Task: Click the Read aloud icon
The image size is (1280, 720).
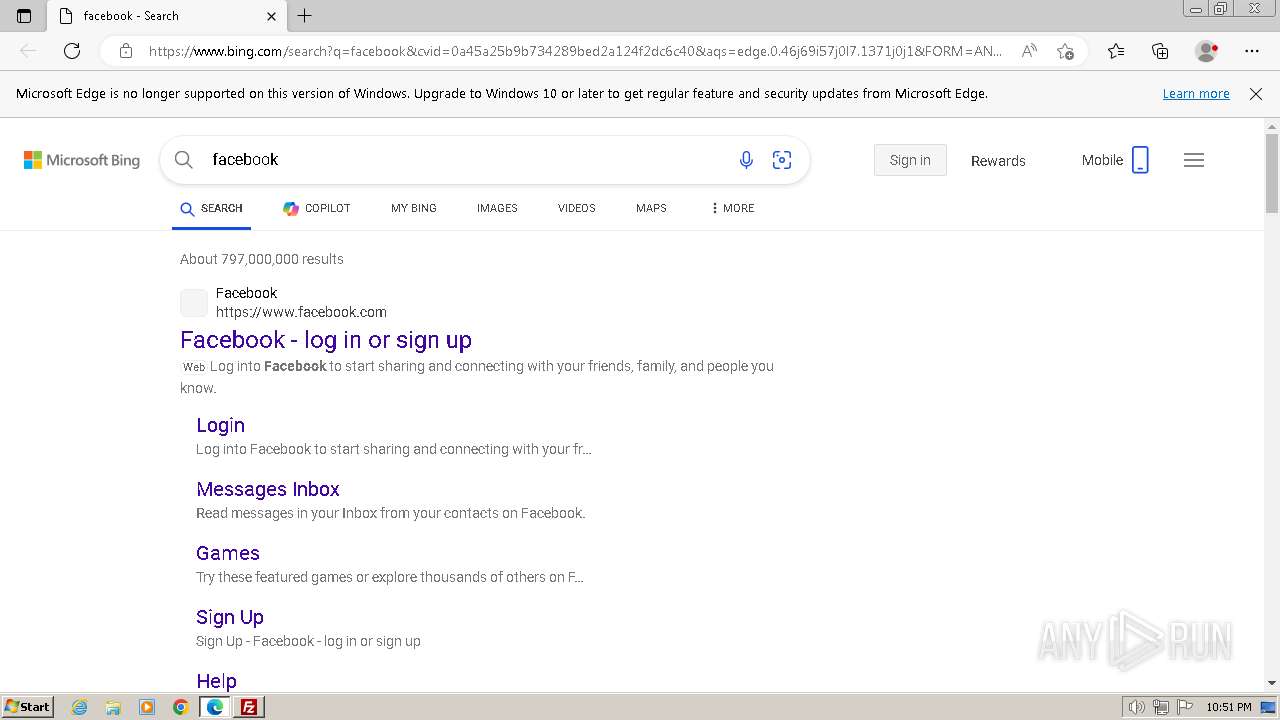Action: pyautogui.click(x=1028, y=51)
